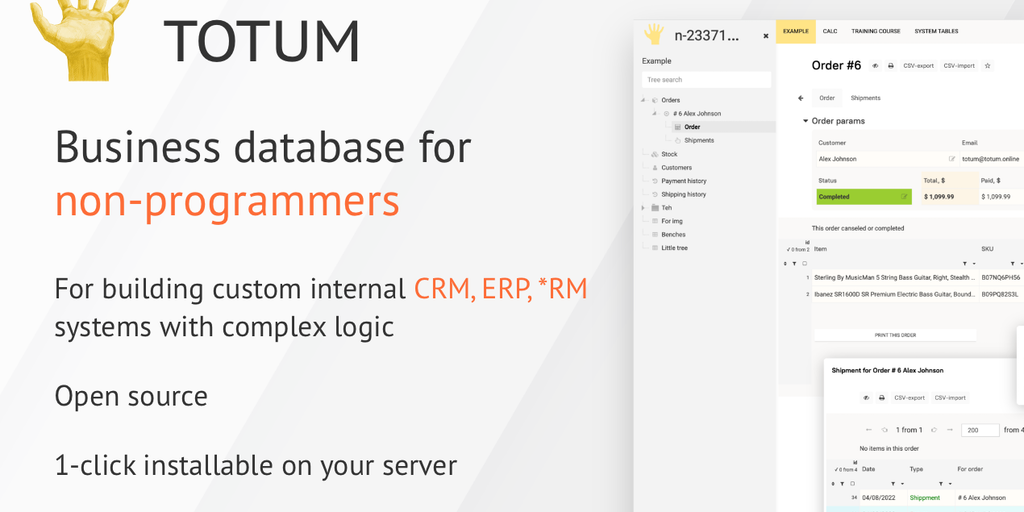Screen dimensions: 1024x512
Task: Switch to the EXAMPLE top tab
Action: (795, 31)
